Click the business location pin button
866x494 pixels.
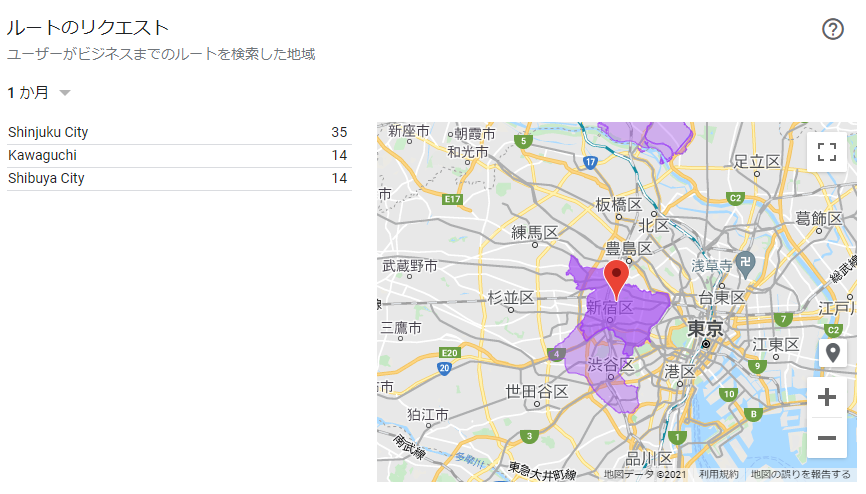tap(832, 353)
